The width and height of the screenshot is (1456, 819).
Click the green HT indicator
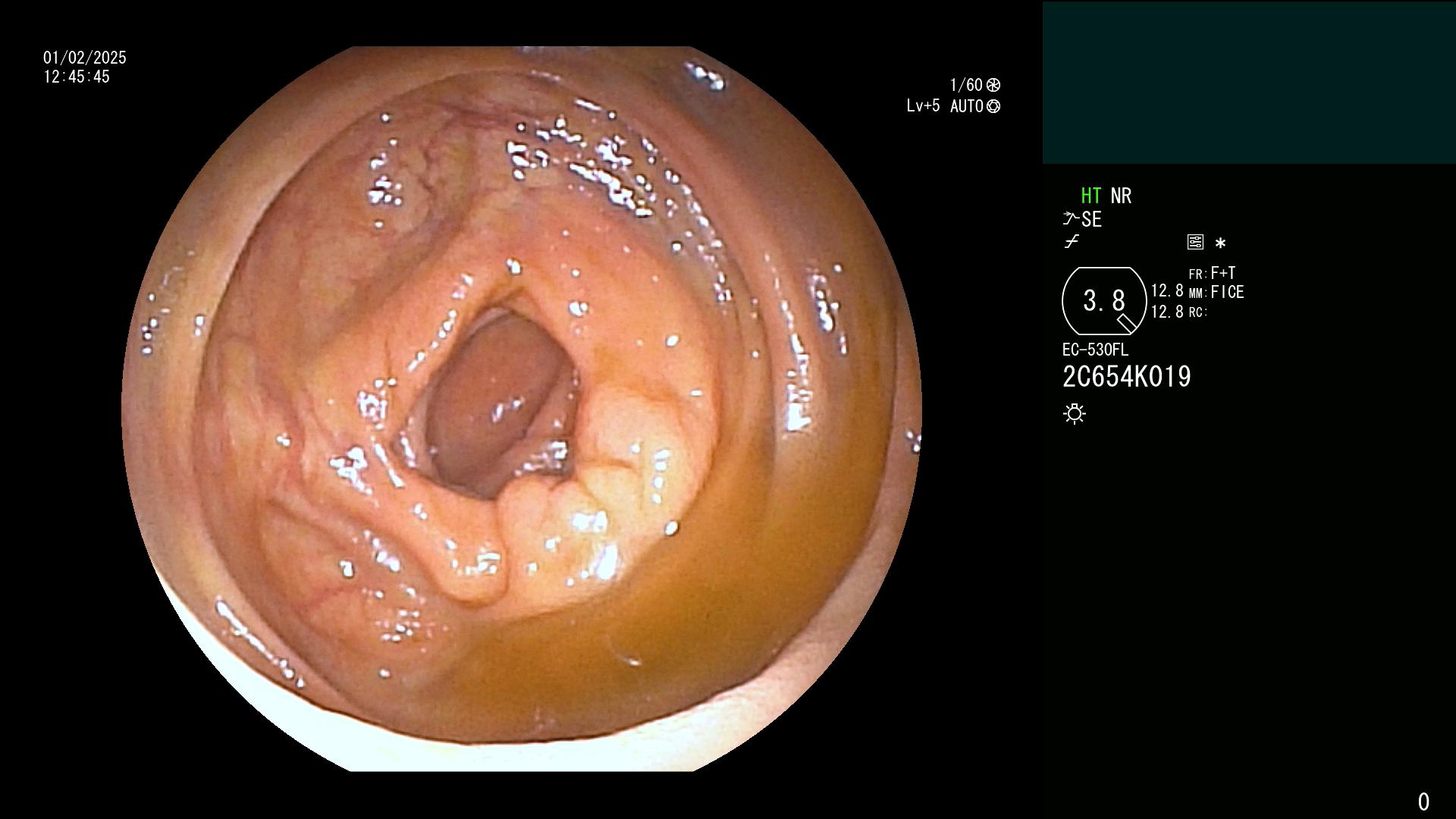1091,196
